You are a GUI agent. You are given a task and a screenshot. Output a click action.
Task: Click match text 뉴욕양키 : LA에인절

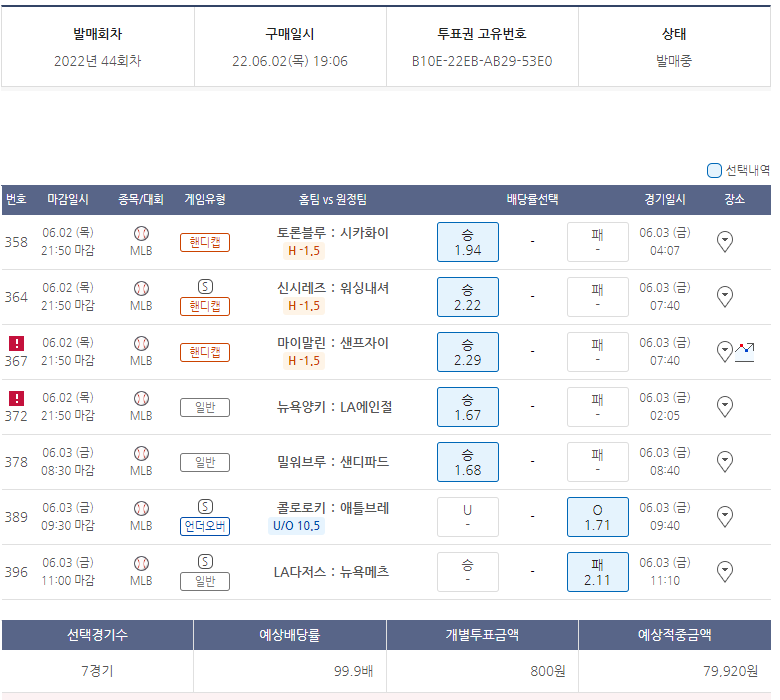pyautogui.click(x=334, y=407)
